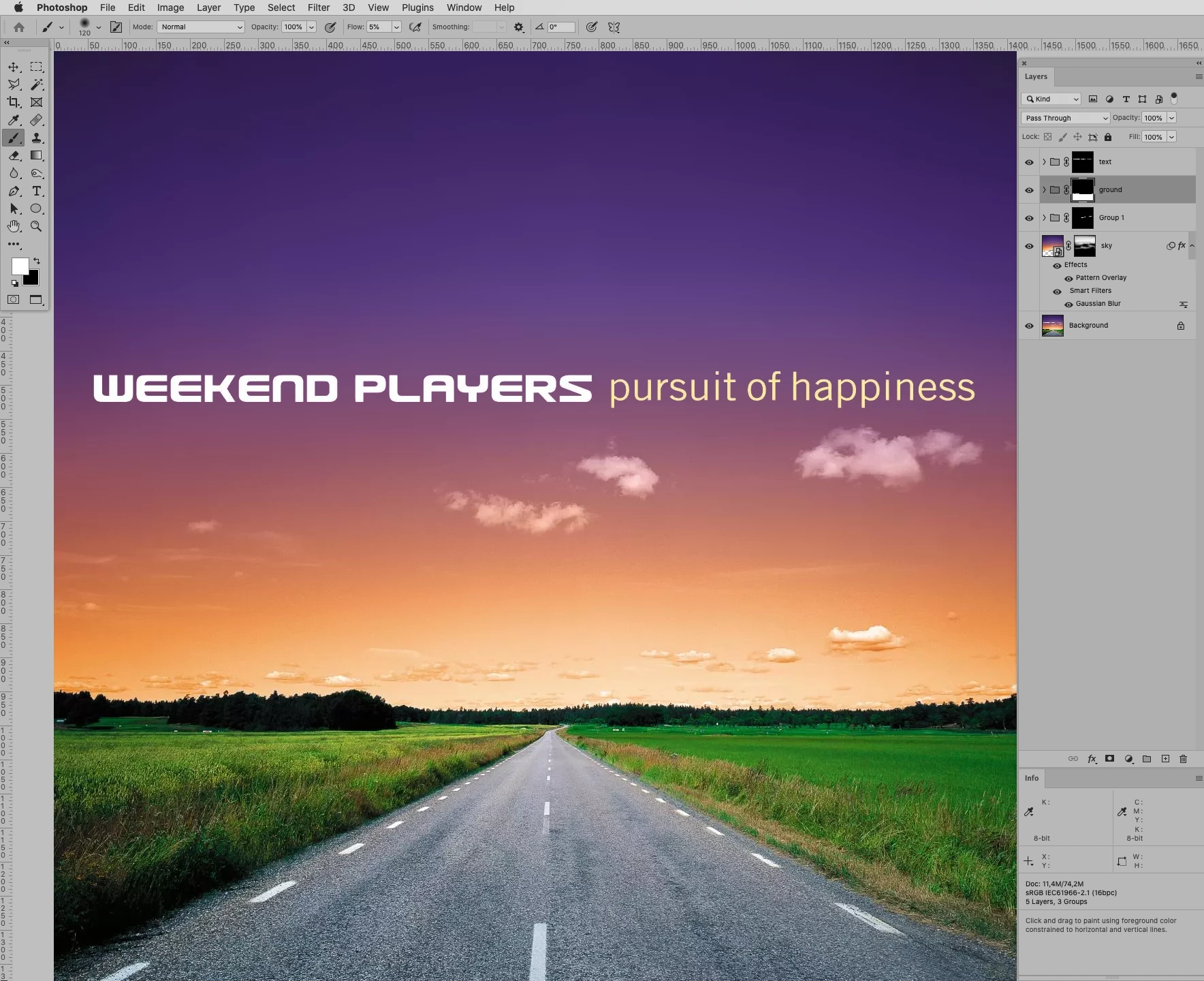Open brush Opacity slider dropdown arrow

pyautogui.click(x=311, y=27)
